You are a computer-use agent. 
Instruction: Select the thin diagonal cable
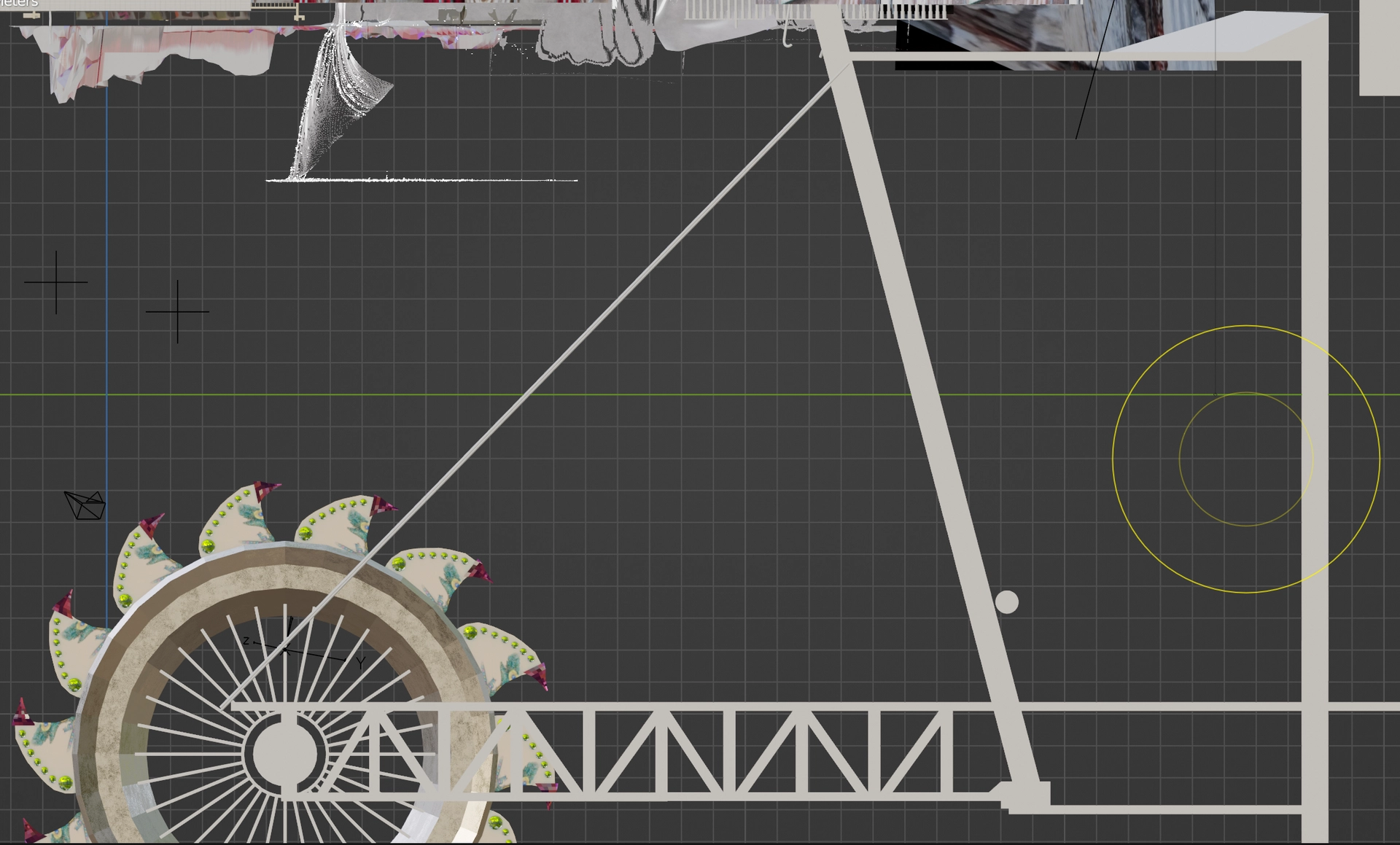[x=536, y=386]
